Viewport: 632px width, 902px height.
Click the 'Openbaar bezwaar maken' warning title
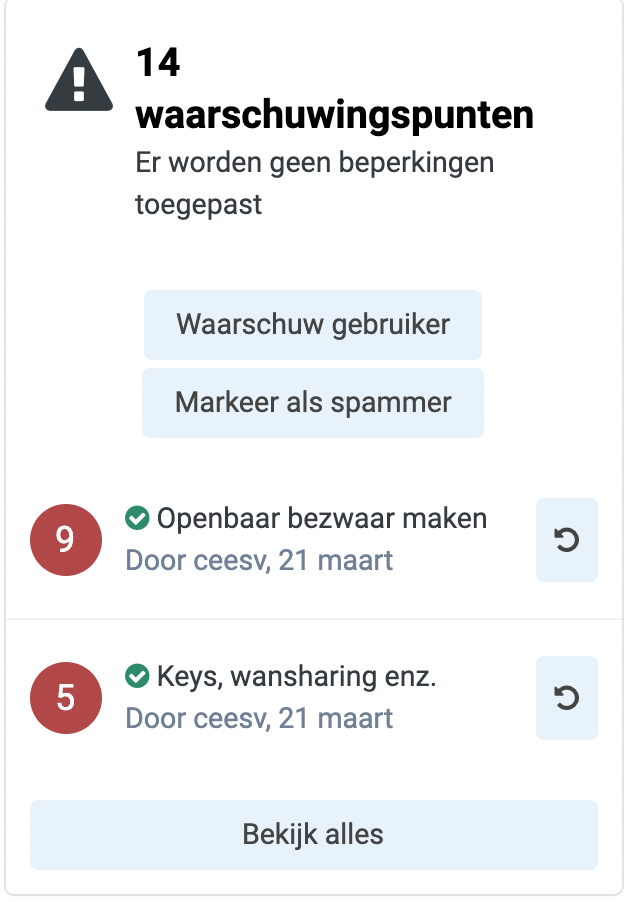322,518
